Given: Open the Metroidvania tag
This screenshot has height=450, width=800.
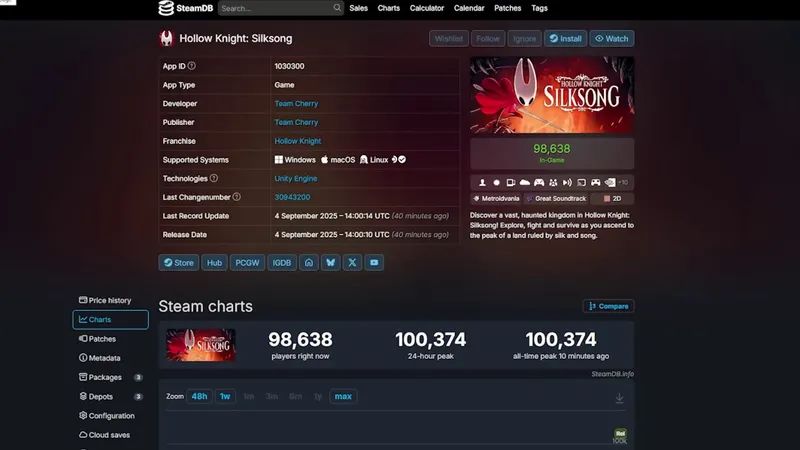Looking at the screenshot, I should tap(496, 198).
